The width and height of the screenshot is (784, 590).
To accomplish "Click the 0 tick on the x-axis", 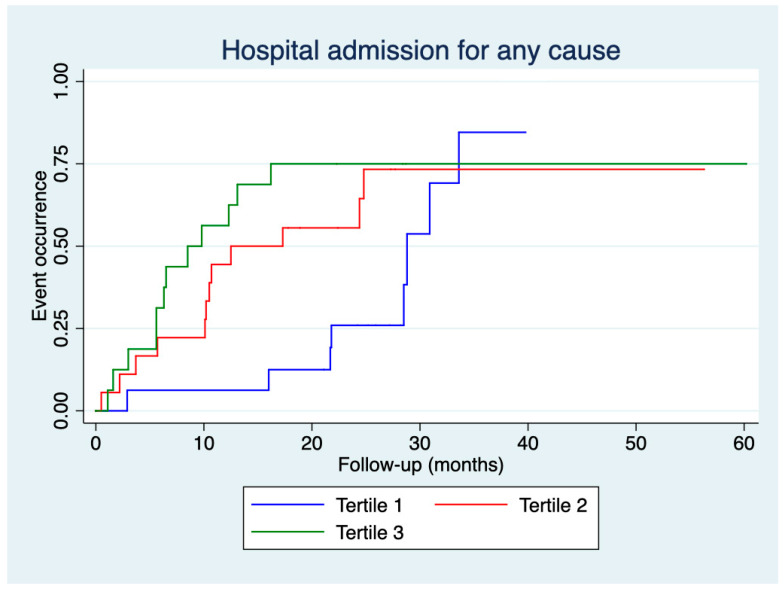I will 96,443.
